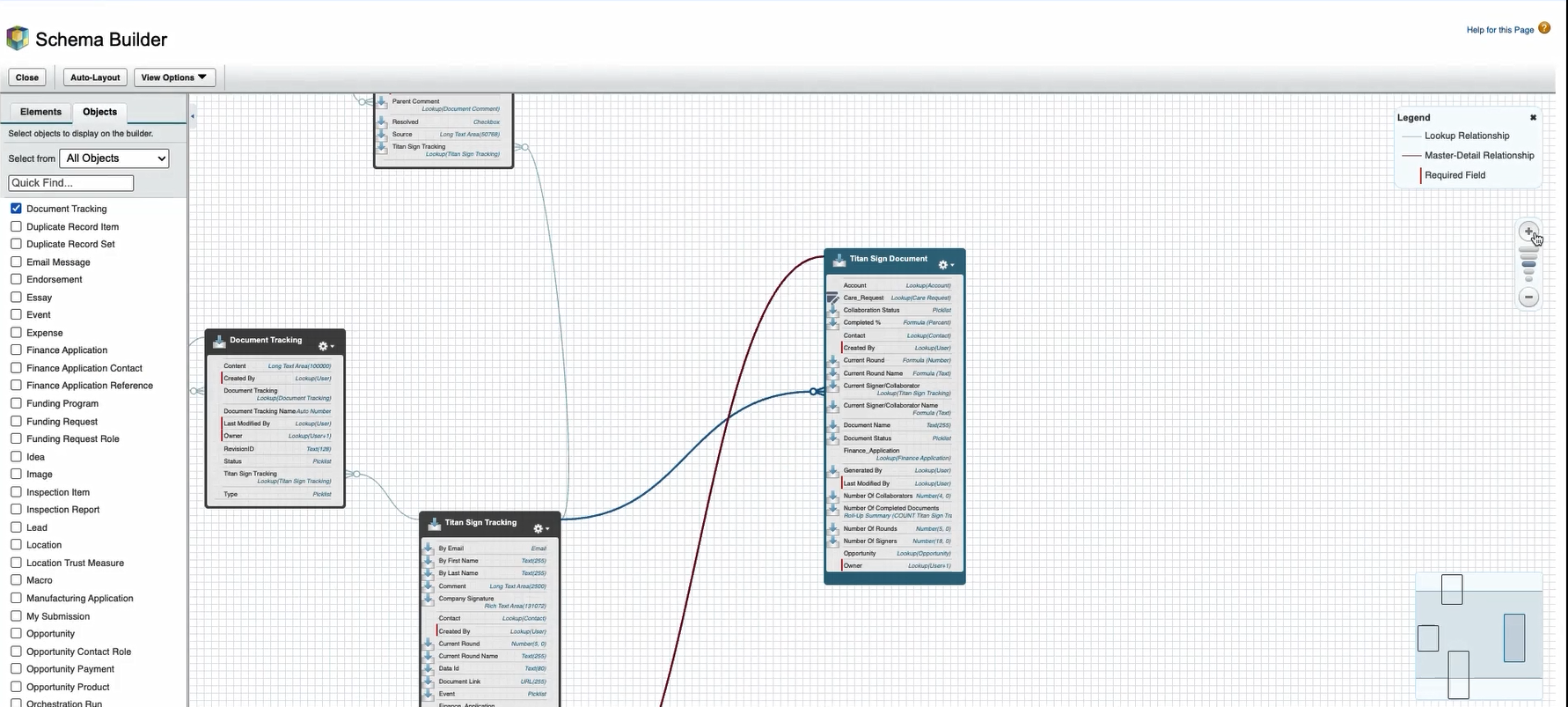Check the Finance Application checkbox

16,350
